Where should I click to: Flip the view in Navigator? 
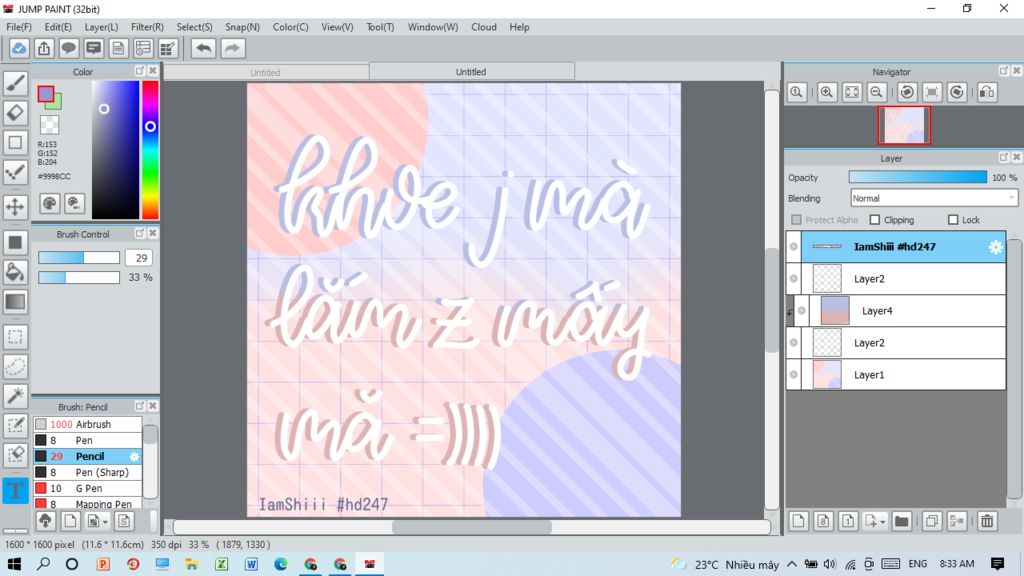(987, 92)
